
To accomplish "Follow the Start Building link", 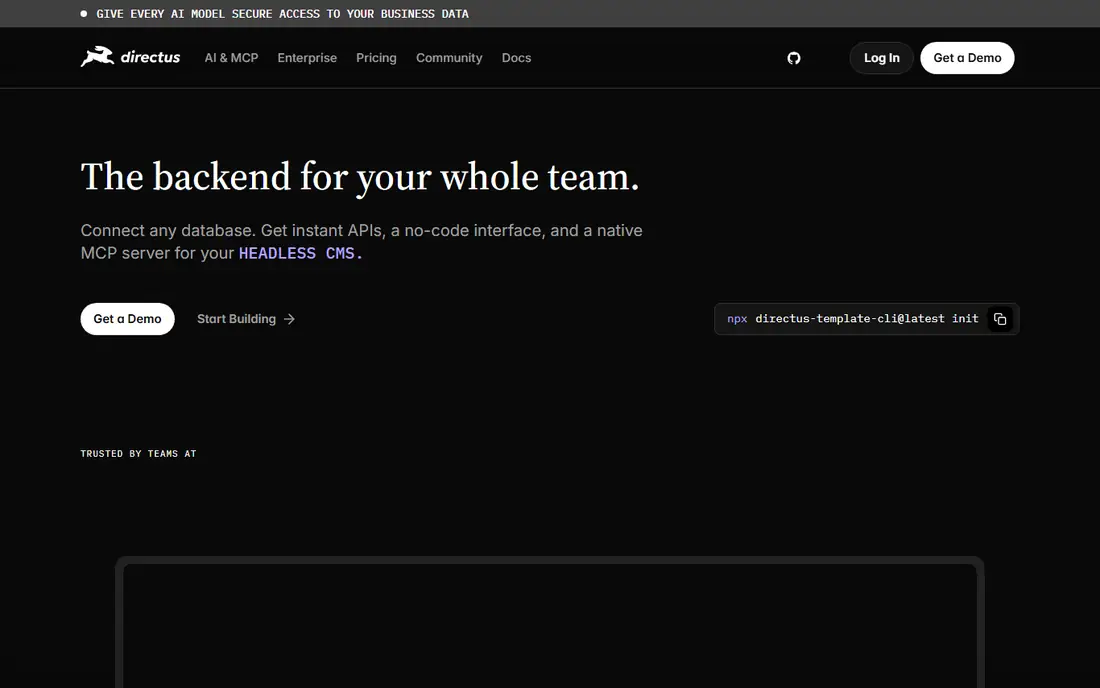I will [x=246, y=319].
